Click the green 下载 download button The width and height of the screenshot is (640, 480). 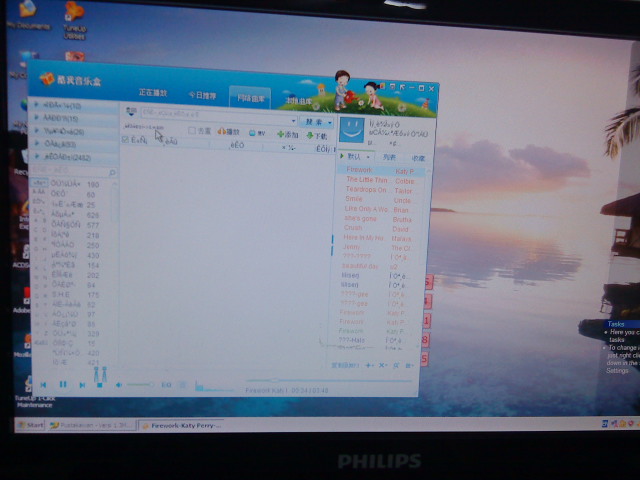(317, 136)
